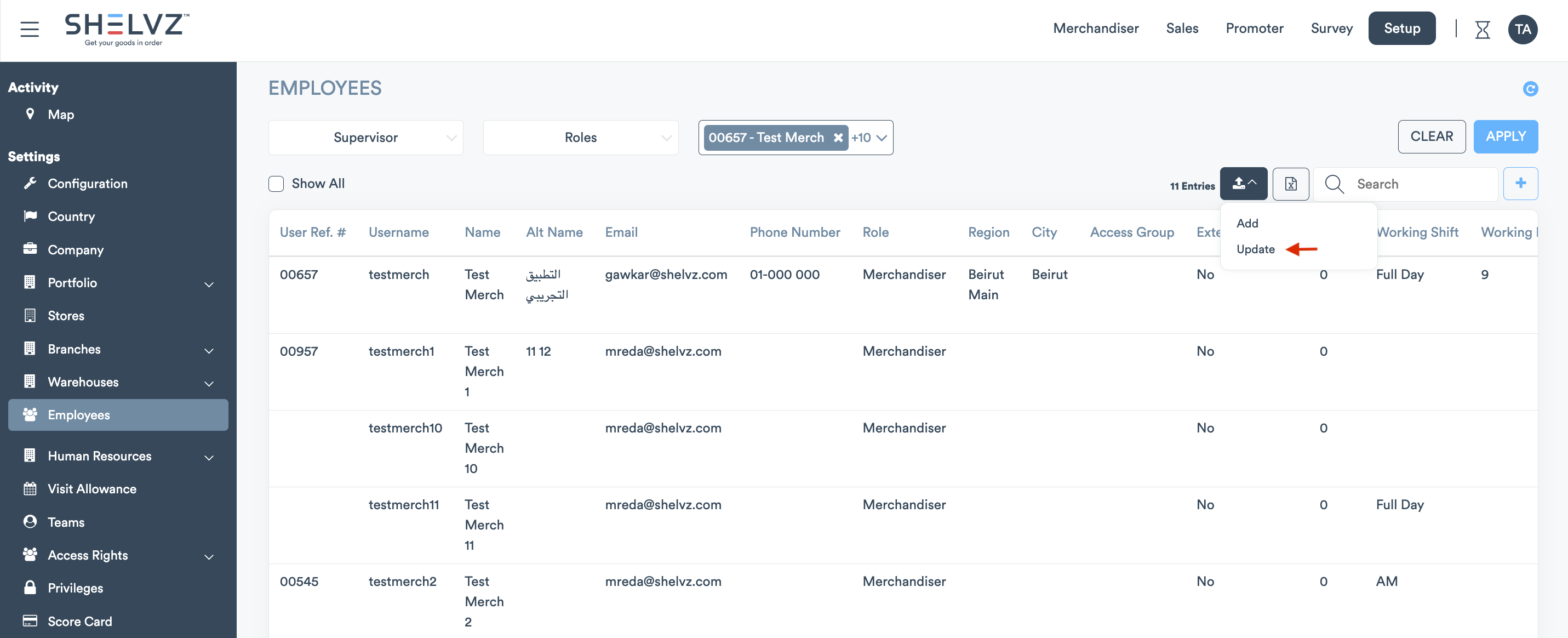Open the Roles dropdown
The width and height of the screenshot is (1568, 638).
580,138
